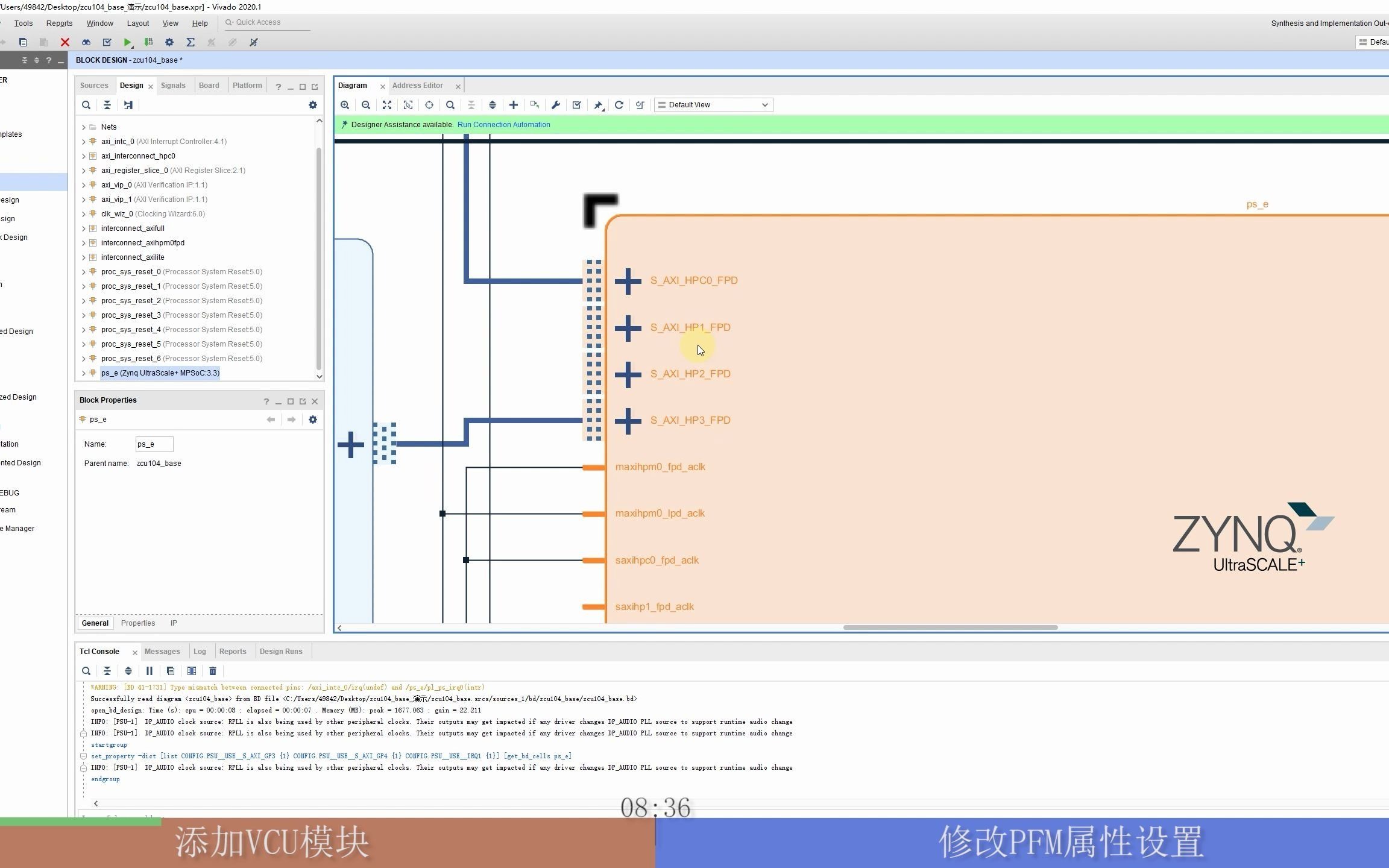Switch to the Sources tab
The image size is (1389, 868).
pyautogui.click(x=94, y=86)
